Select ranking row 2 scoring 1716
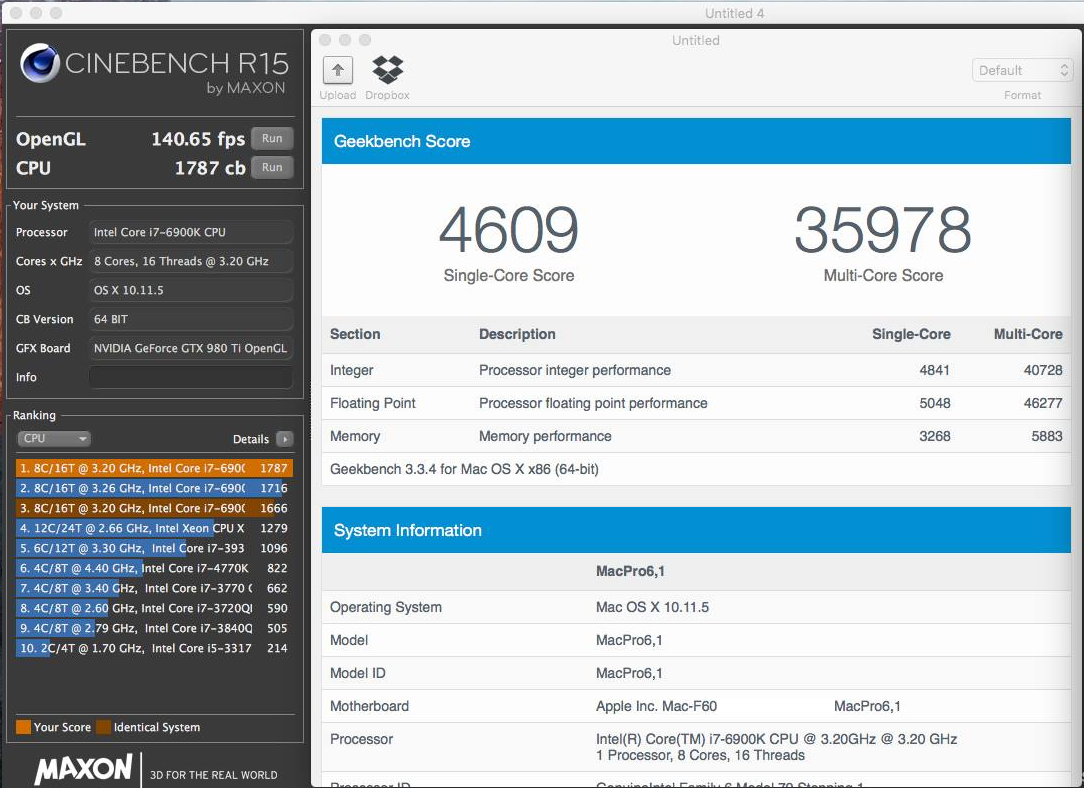Viewport: 1084px width, 788px height. tap(154, 488)
